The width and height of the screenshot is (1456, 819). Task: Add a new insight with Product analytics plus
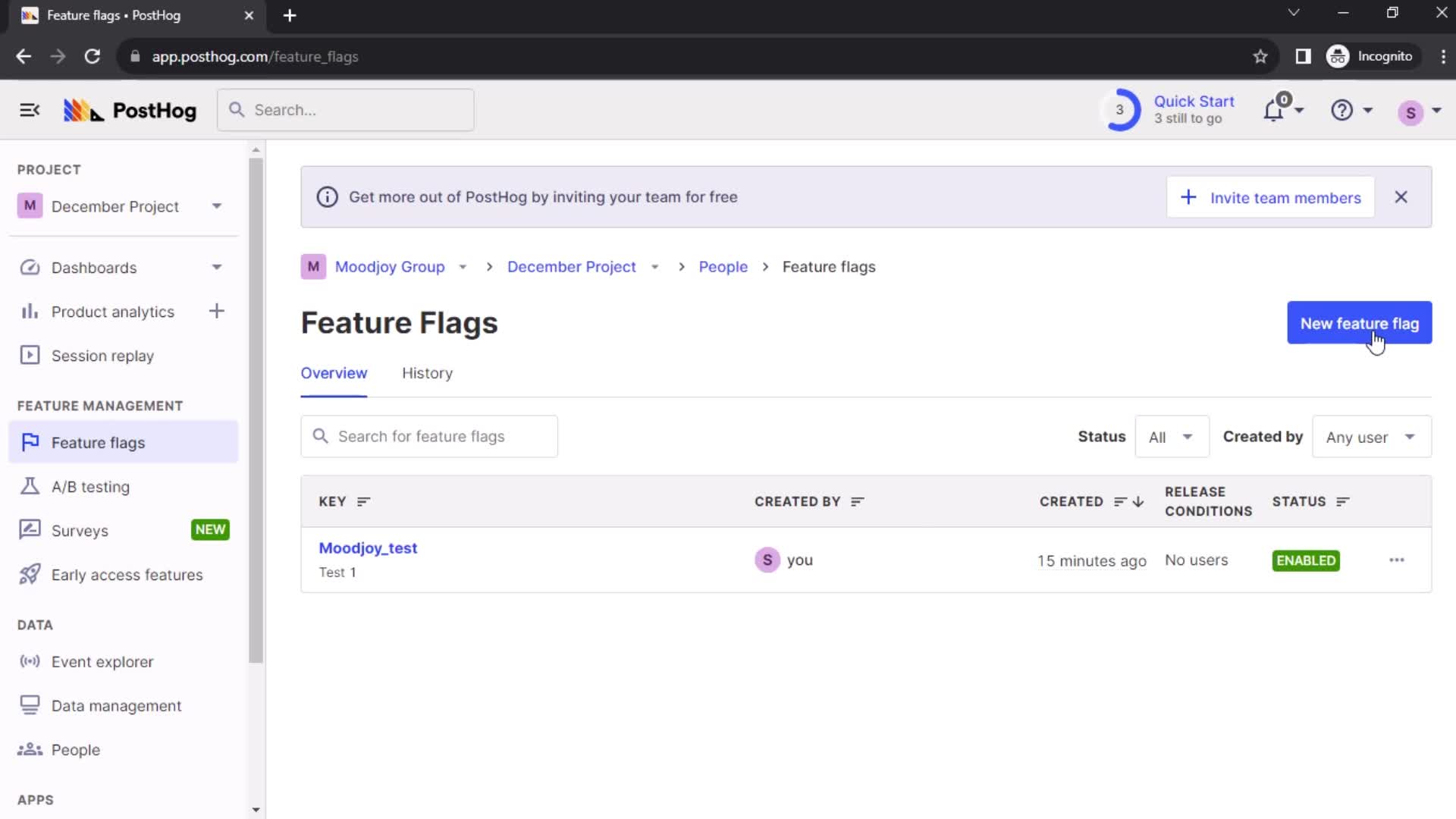[x=217, y=311]
